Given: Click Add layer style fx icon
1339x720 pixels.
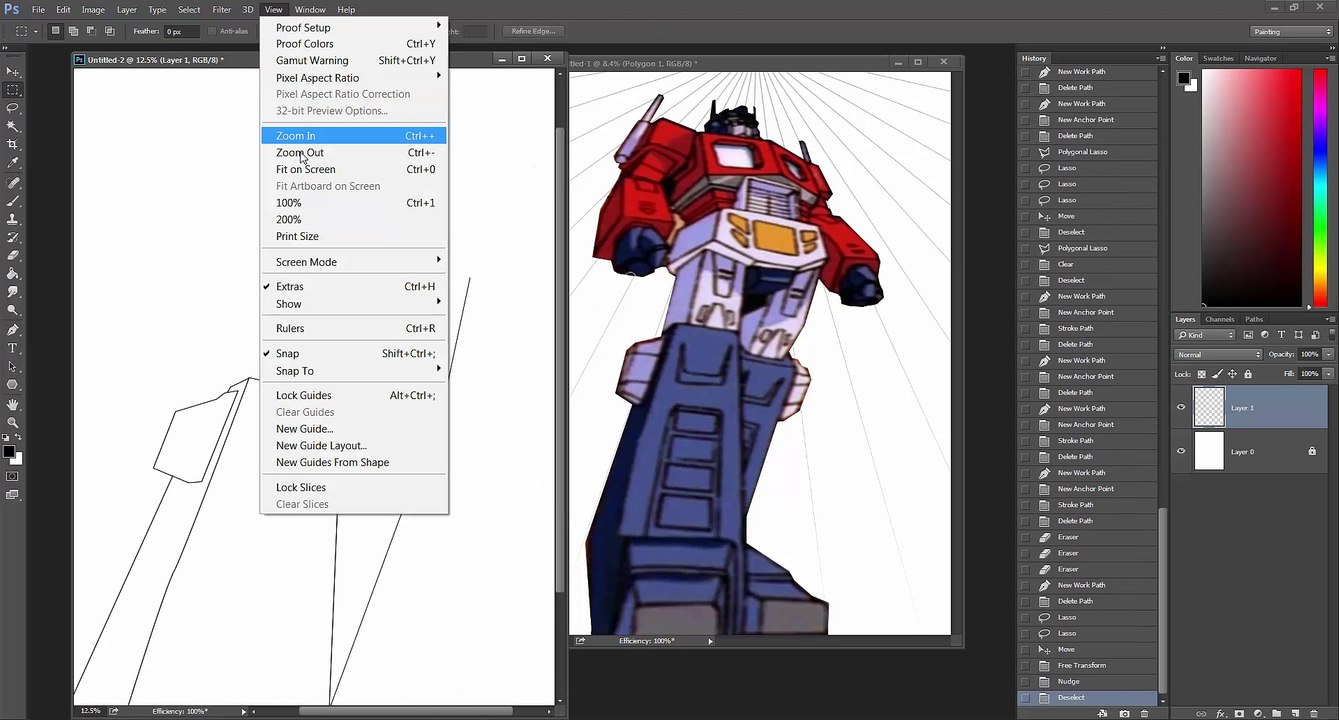Looking at the screenshot, I should point(1220,714).
